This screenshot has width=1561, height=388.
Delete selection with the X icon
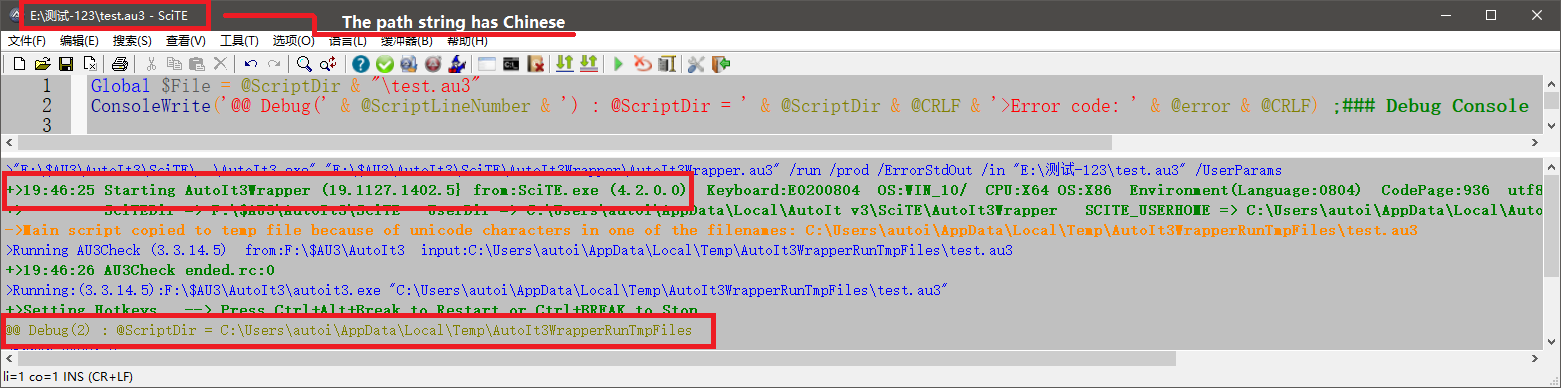tap(220, 64)
